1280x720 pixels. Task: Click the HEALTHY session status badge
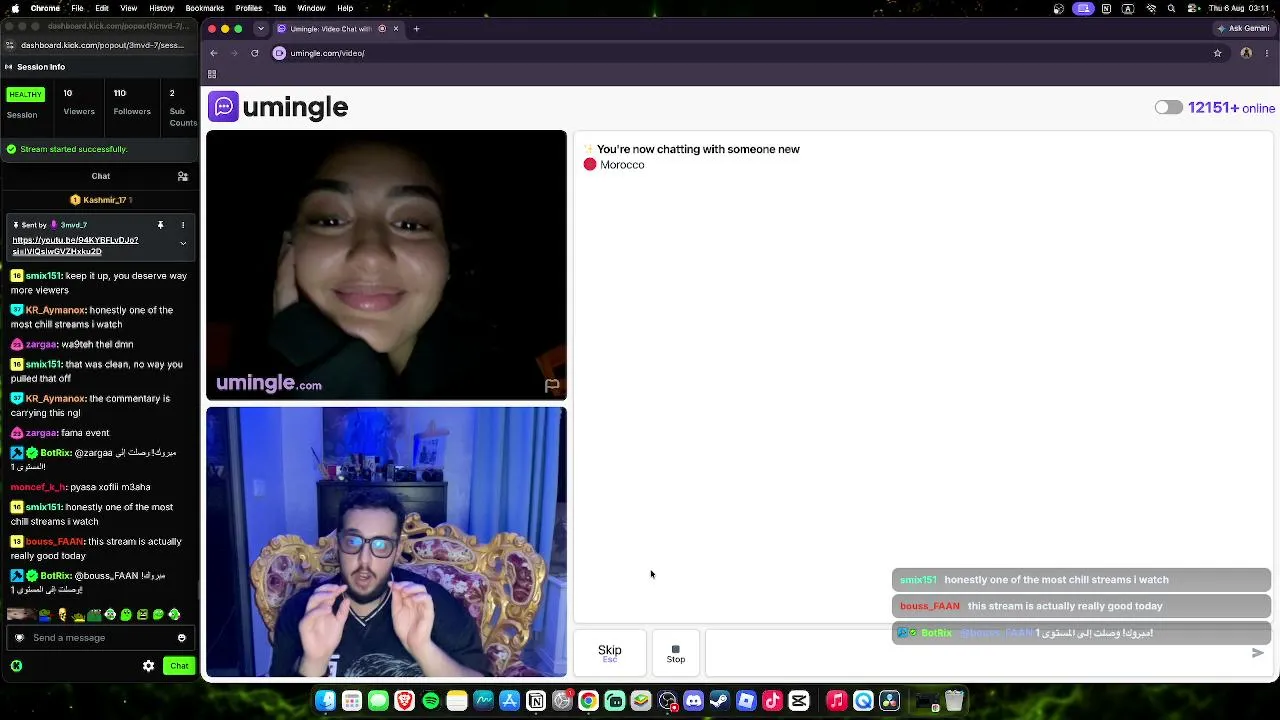click(25, 95)
